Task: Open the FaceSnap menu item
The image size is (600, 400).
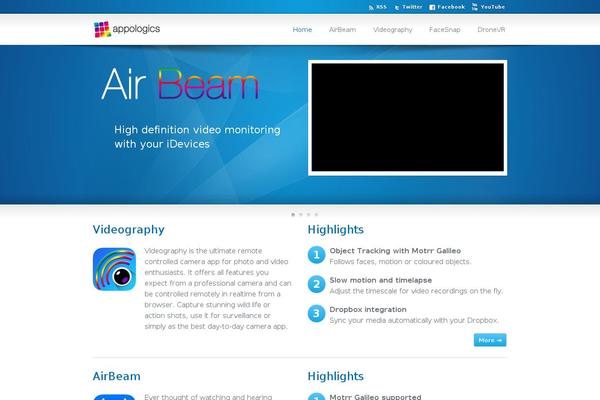Action: tap(445, 29)
